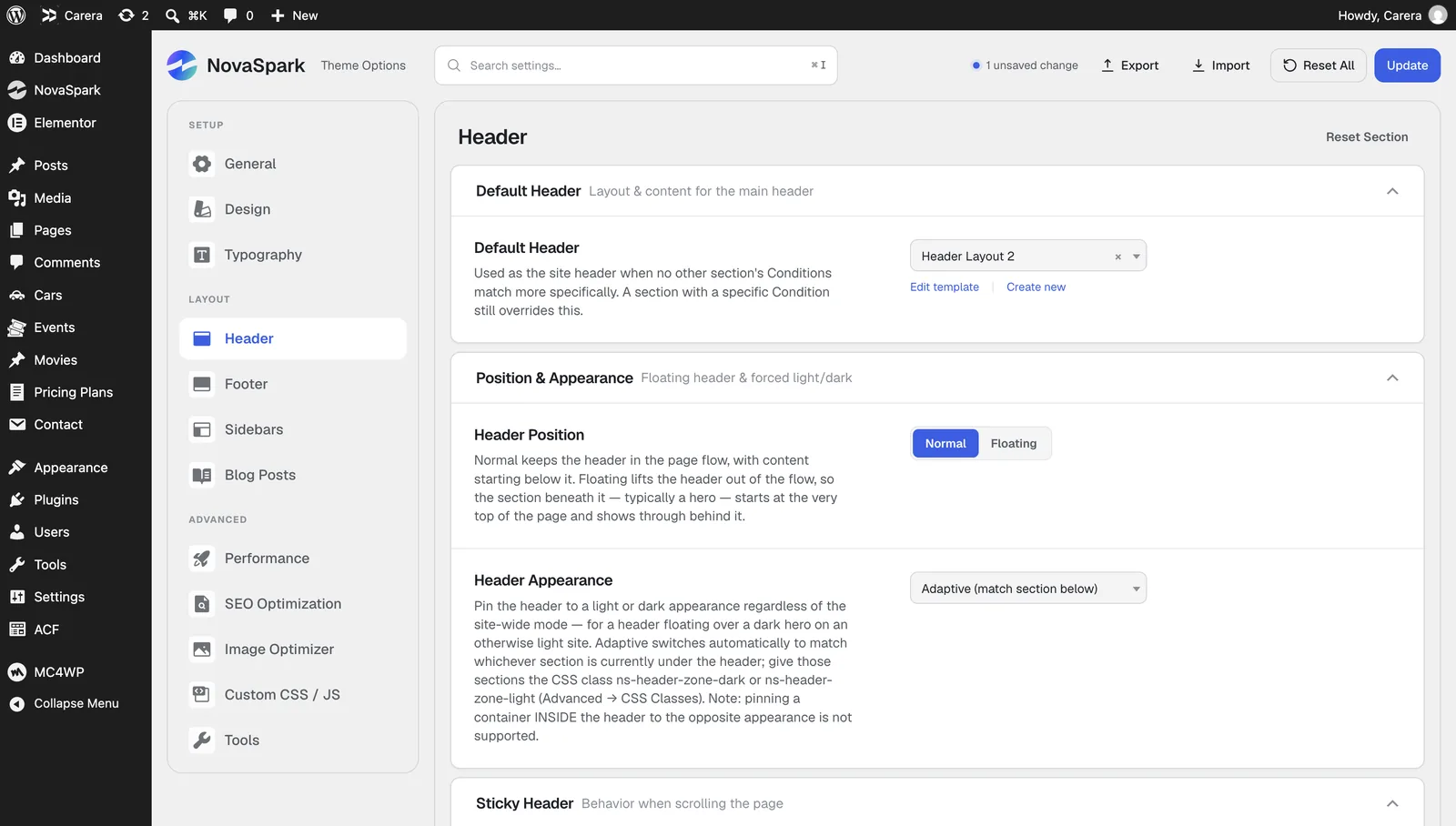Collapse the Sticky Header panel
This screenshot has width=1456, height=826.
point(1392,803)
